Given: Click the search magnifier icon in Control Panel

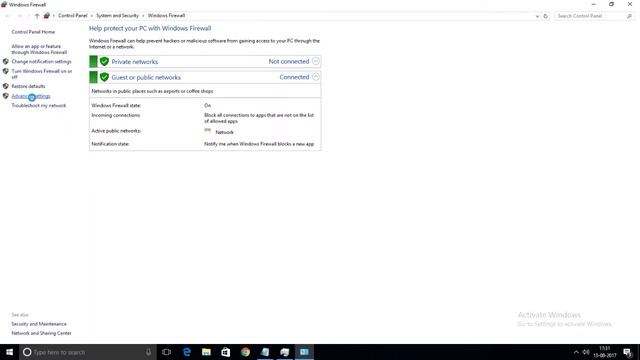Looking at the screenshot, I should click(629, 16).
